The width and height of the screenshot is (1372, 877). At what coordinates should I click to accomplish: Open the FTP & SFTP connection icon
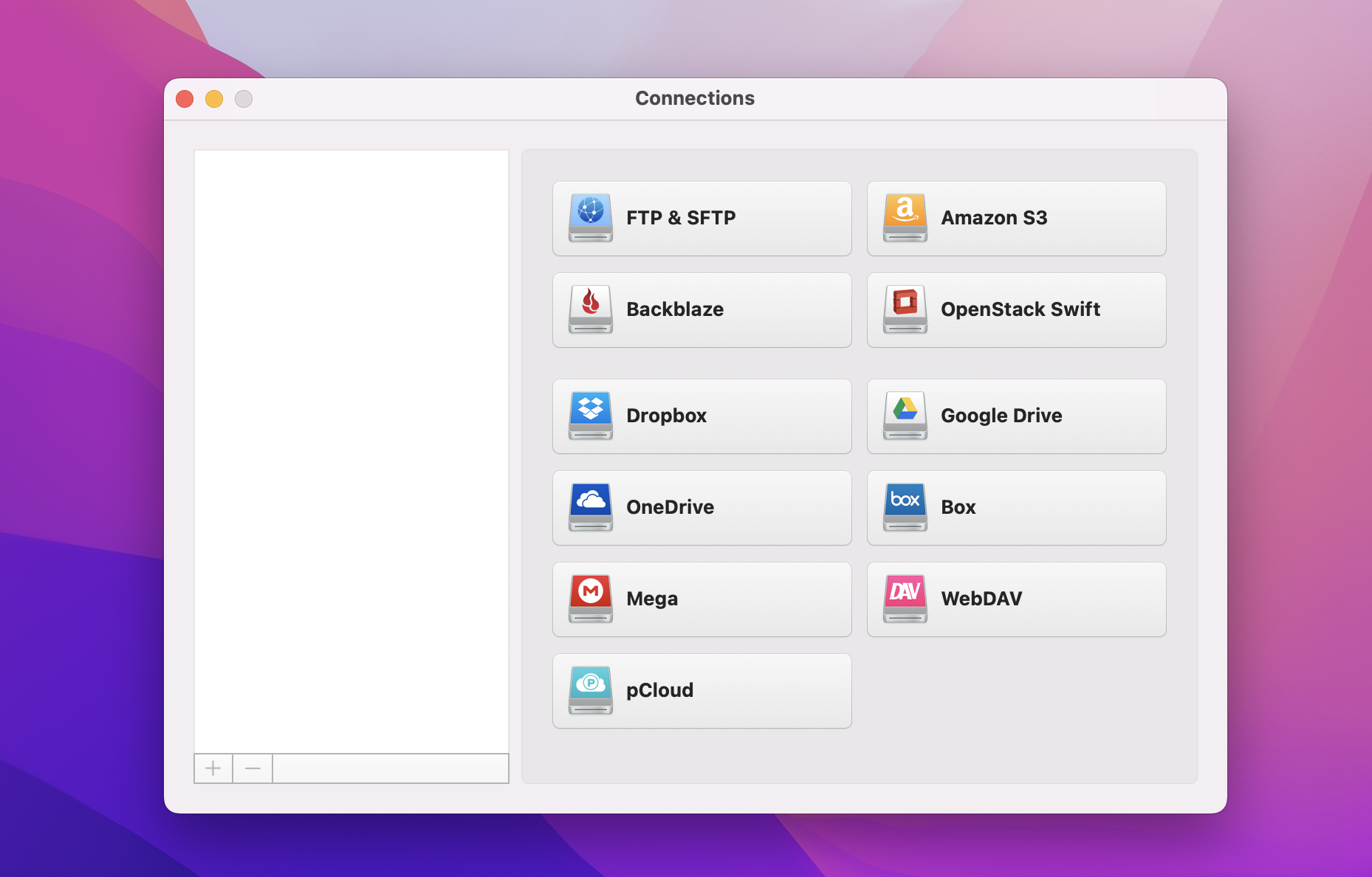tap(589, 218)
